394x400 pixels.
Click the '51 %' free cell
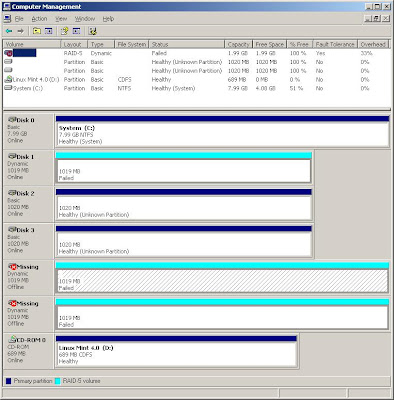(296, 88)
